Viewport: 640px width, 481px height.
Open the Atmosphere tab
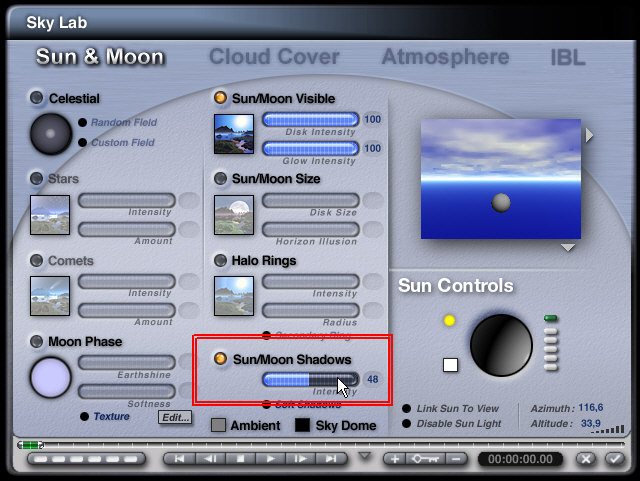coord(445,56)
